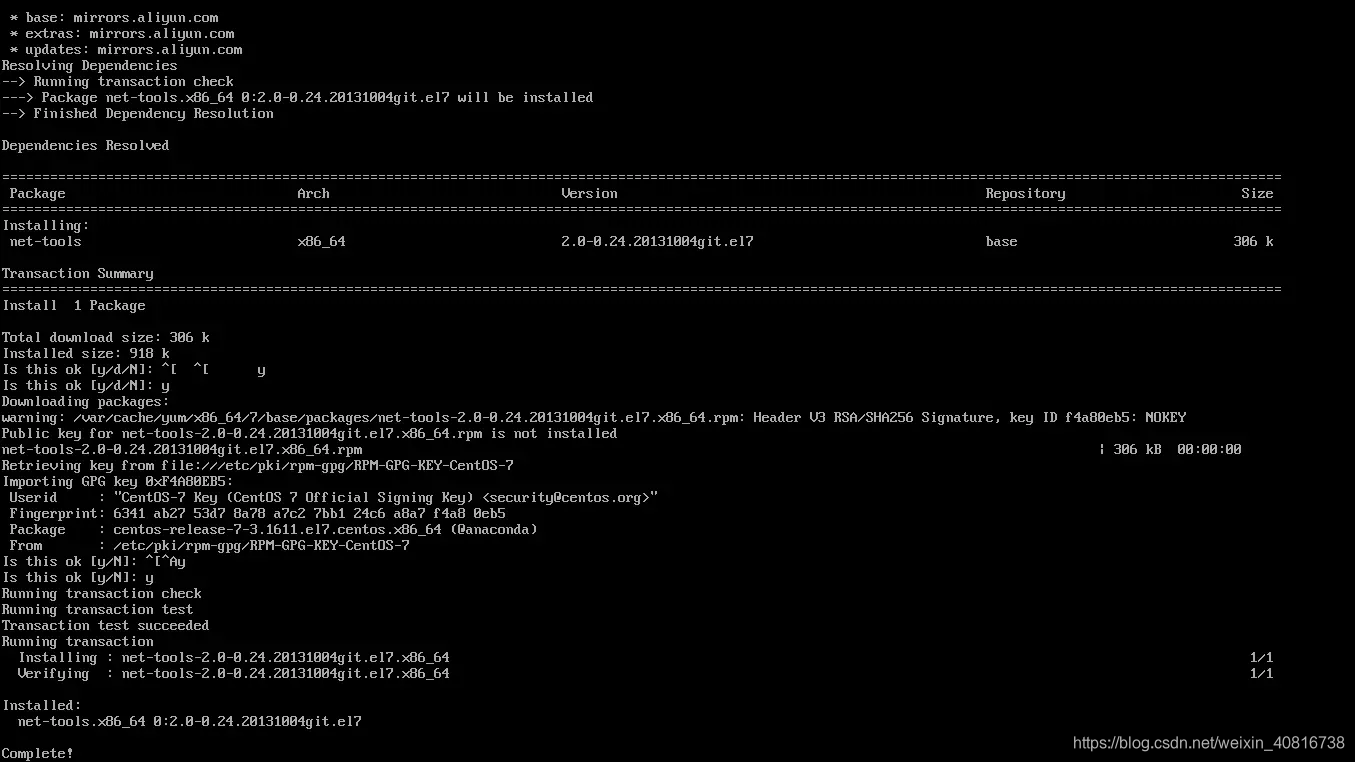Click the 'Dependencies Resolved' text
Viewport: 1355px width, 762px height.
86,146
